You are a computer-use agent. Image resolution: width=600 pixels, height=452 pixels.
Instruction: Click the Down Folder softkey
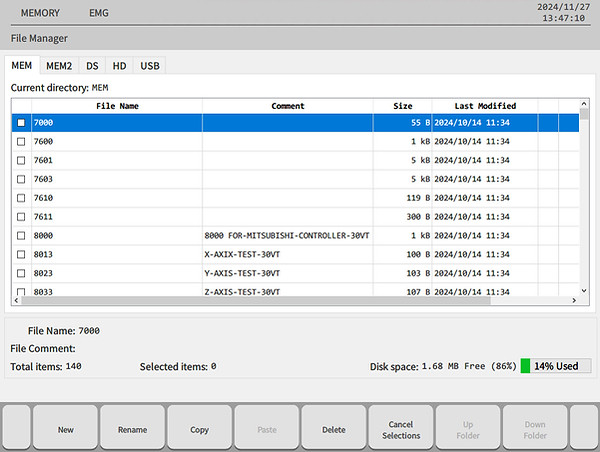(x=535, y=429)
